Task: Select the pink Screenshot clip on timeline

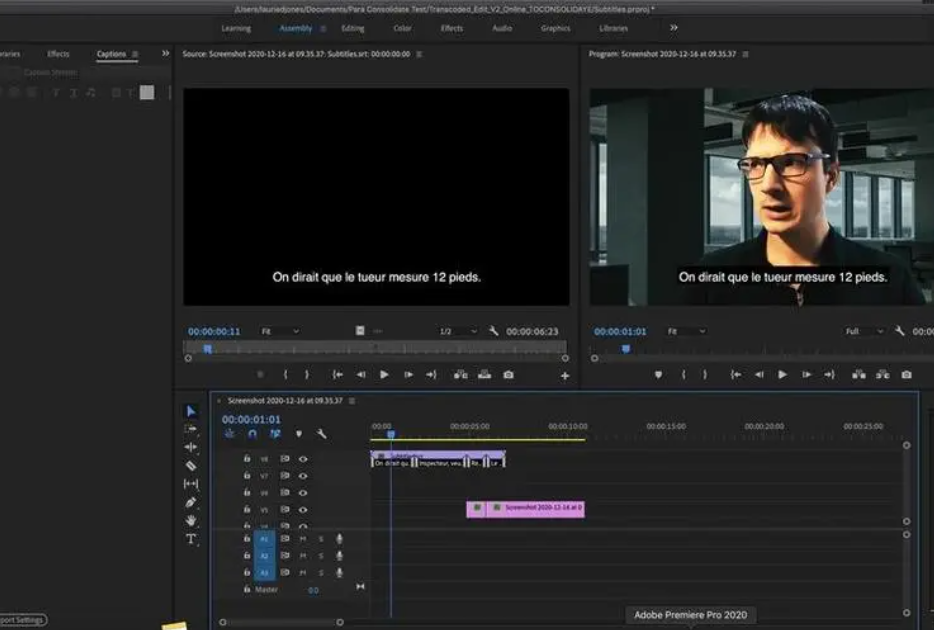Action: click(525, 508)
